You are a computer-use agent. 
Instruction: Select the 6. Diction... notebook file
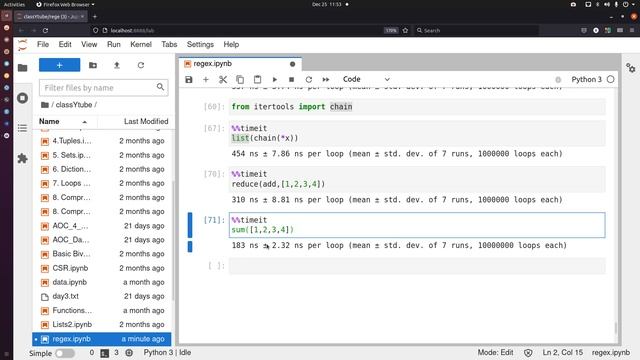(x=102, y=169)
